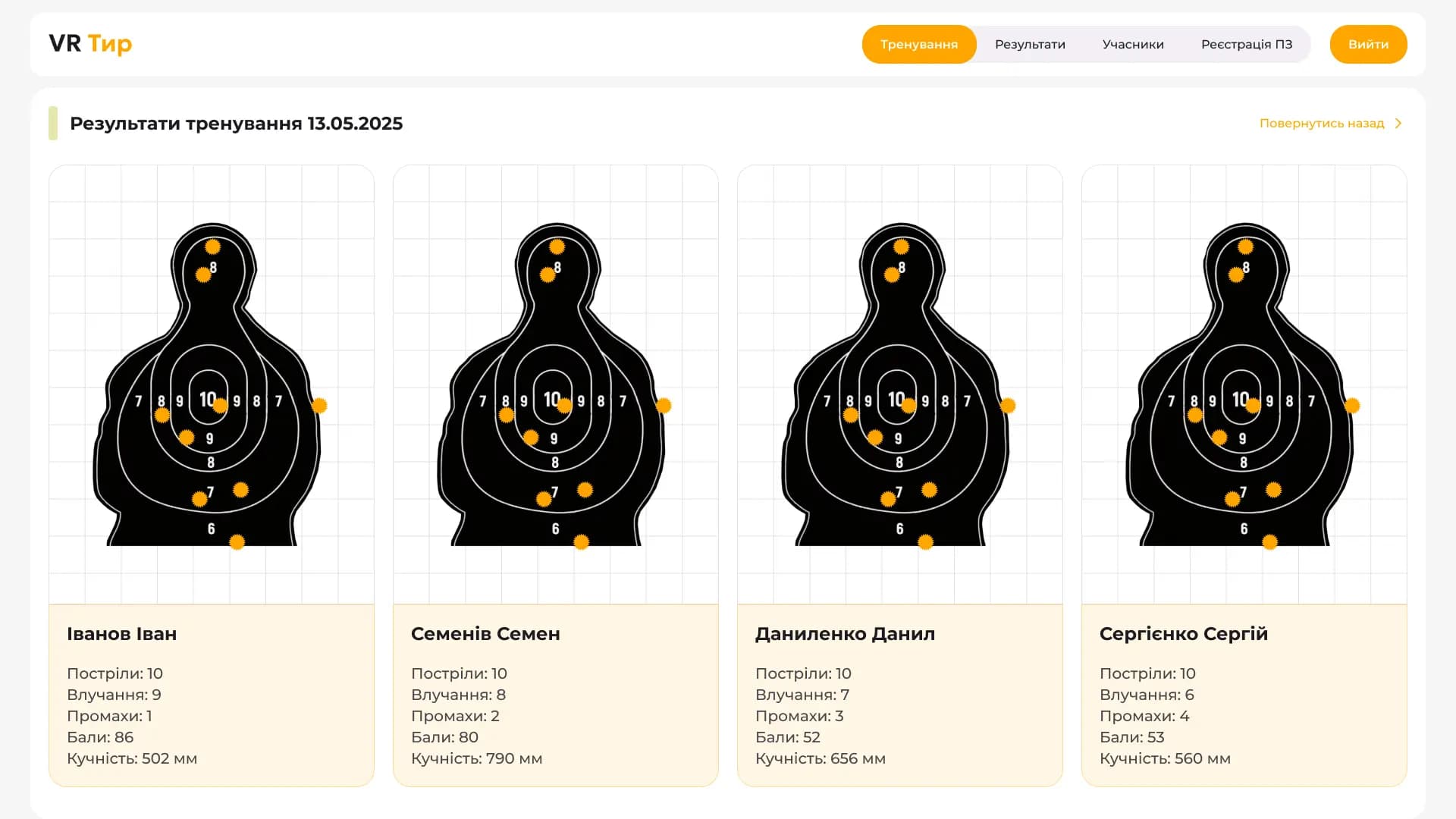Viewport: 1456px width, 819px height.
Task: Click the chevron next to Повернутись назад
Action: [x=1398, y=124]
